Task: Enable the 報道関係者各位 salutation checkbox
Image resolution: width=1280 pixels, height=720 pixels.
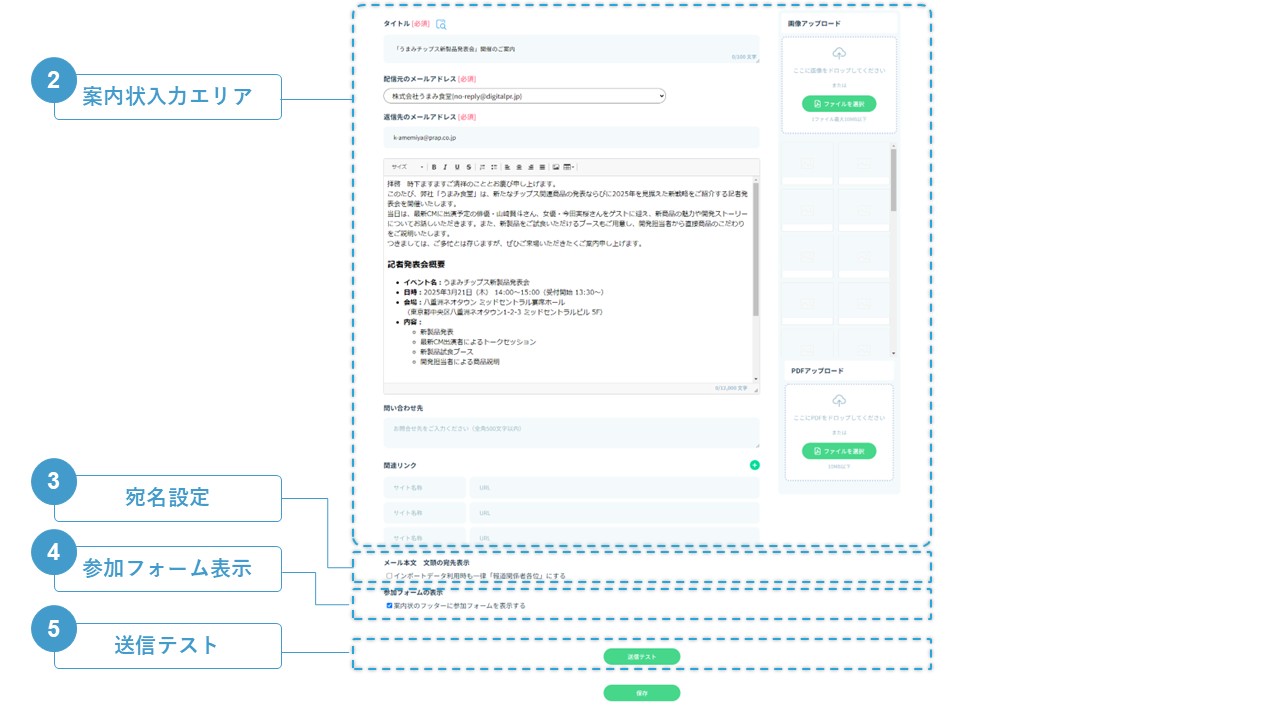Action: coord(389,576)
